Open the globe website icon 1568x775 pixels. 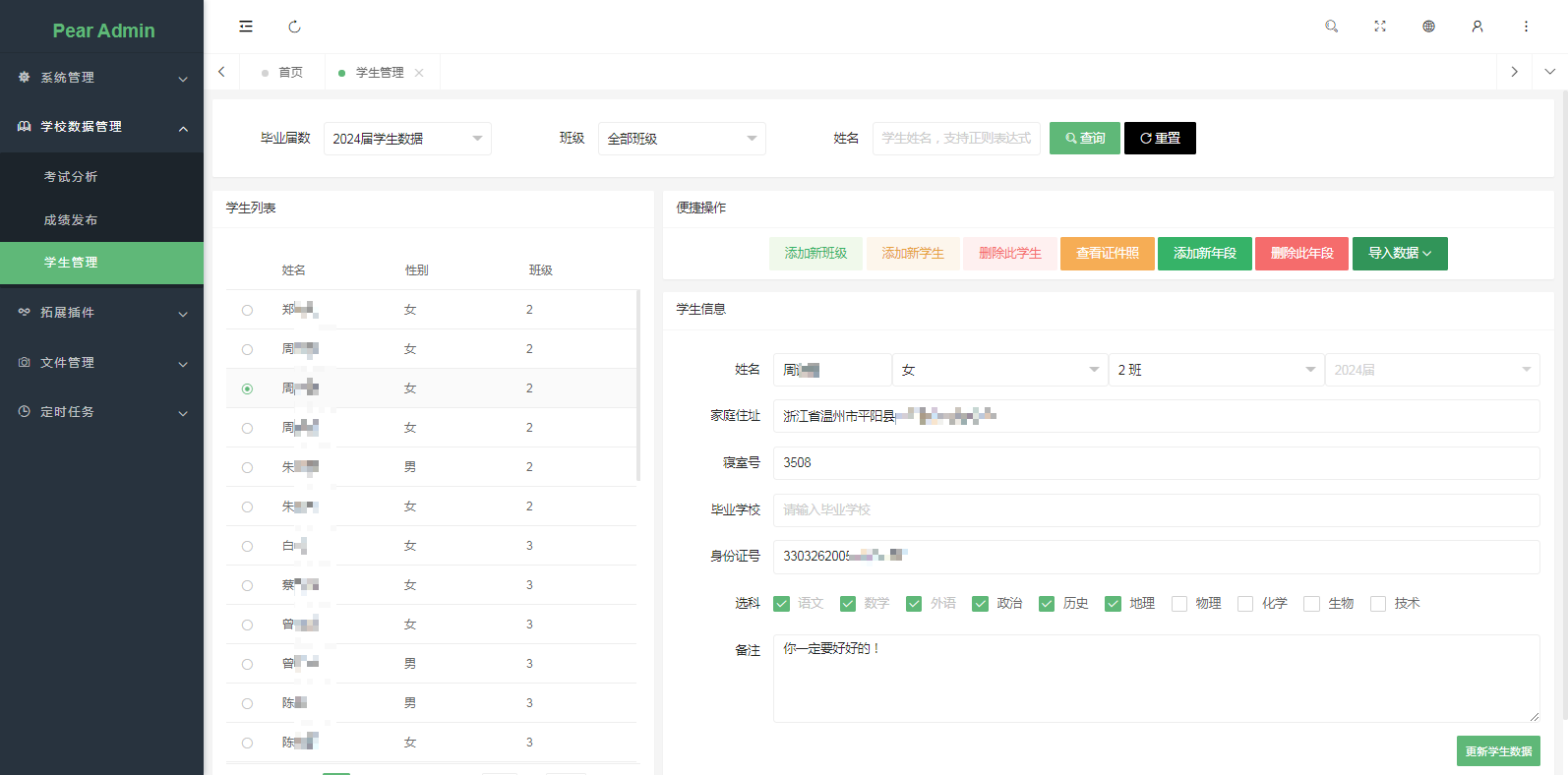(1428, 27)
